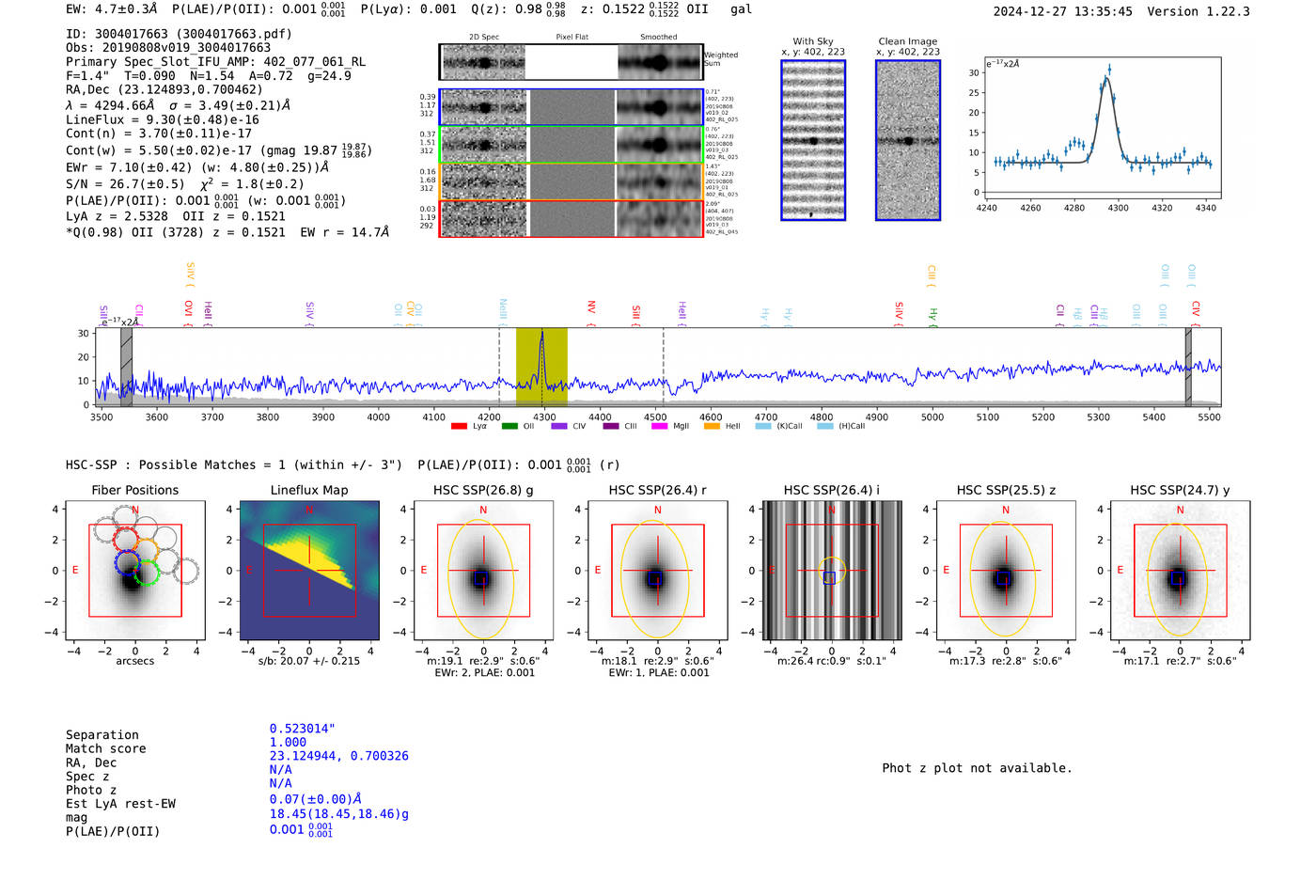Click the red Lyα legend swatch
This screenshot has width=1316, height=896.
coord(459,427)
